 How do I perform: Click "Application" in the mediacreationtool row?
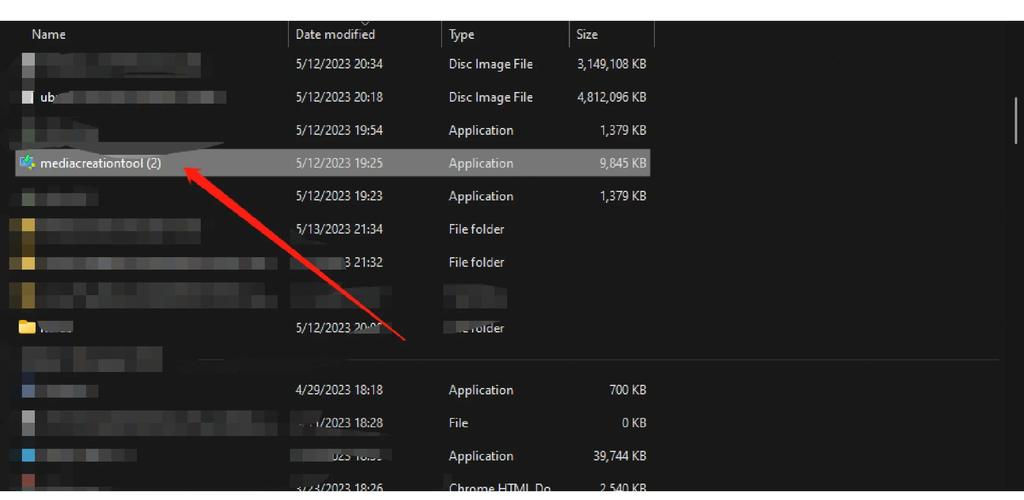481,163
